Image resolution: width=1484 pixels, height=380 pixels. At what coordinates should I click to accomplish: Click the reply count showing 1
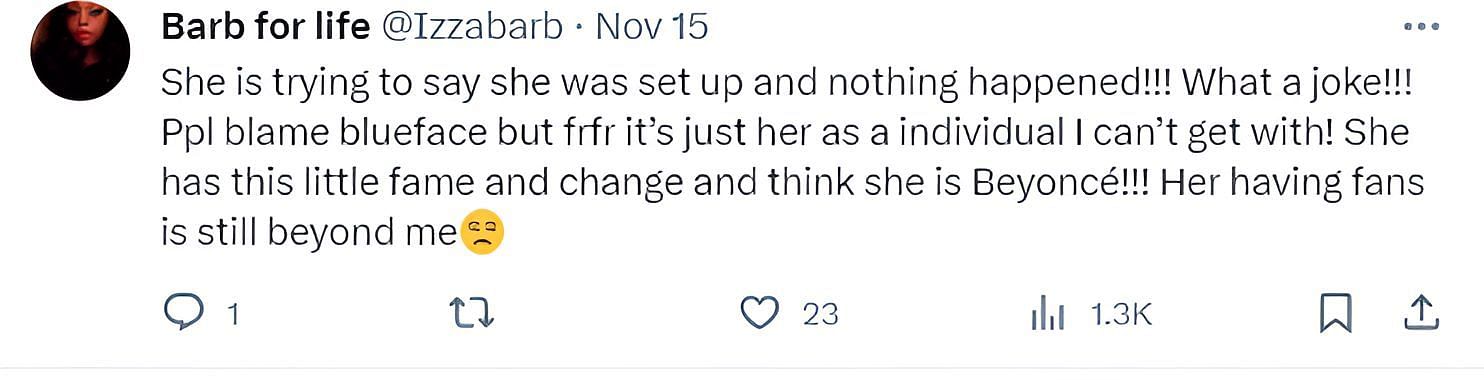(233, 315)
